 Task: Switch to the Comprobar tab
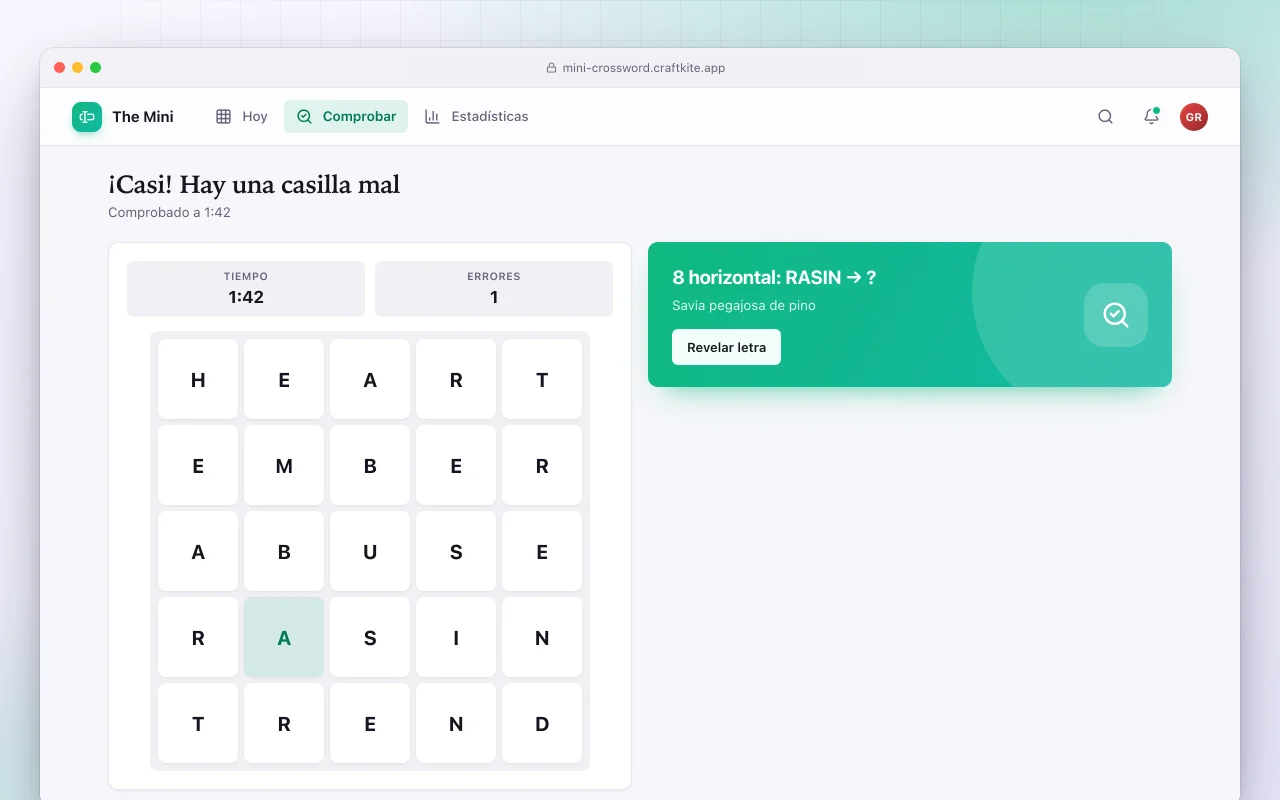point(346,117)
